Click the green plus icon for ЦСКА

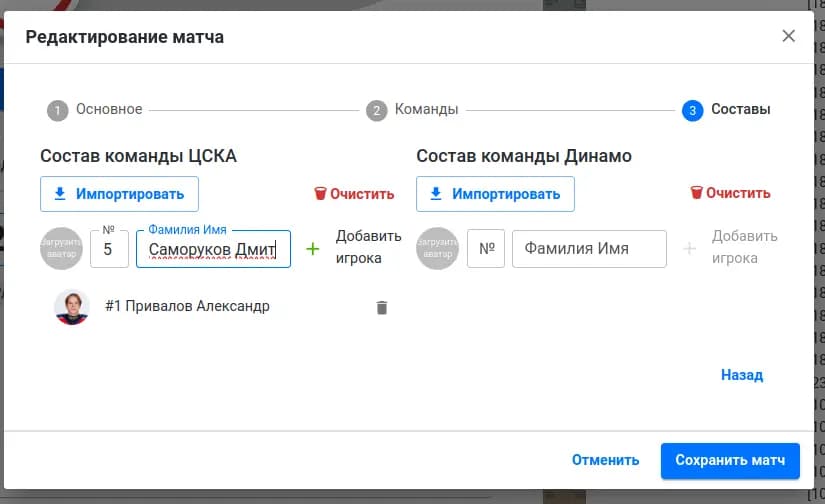313,248
